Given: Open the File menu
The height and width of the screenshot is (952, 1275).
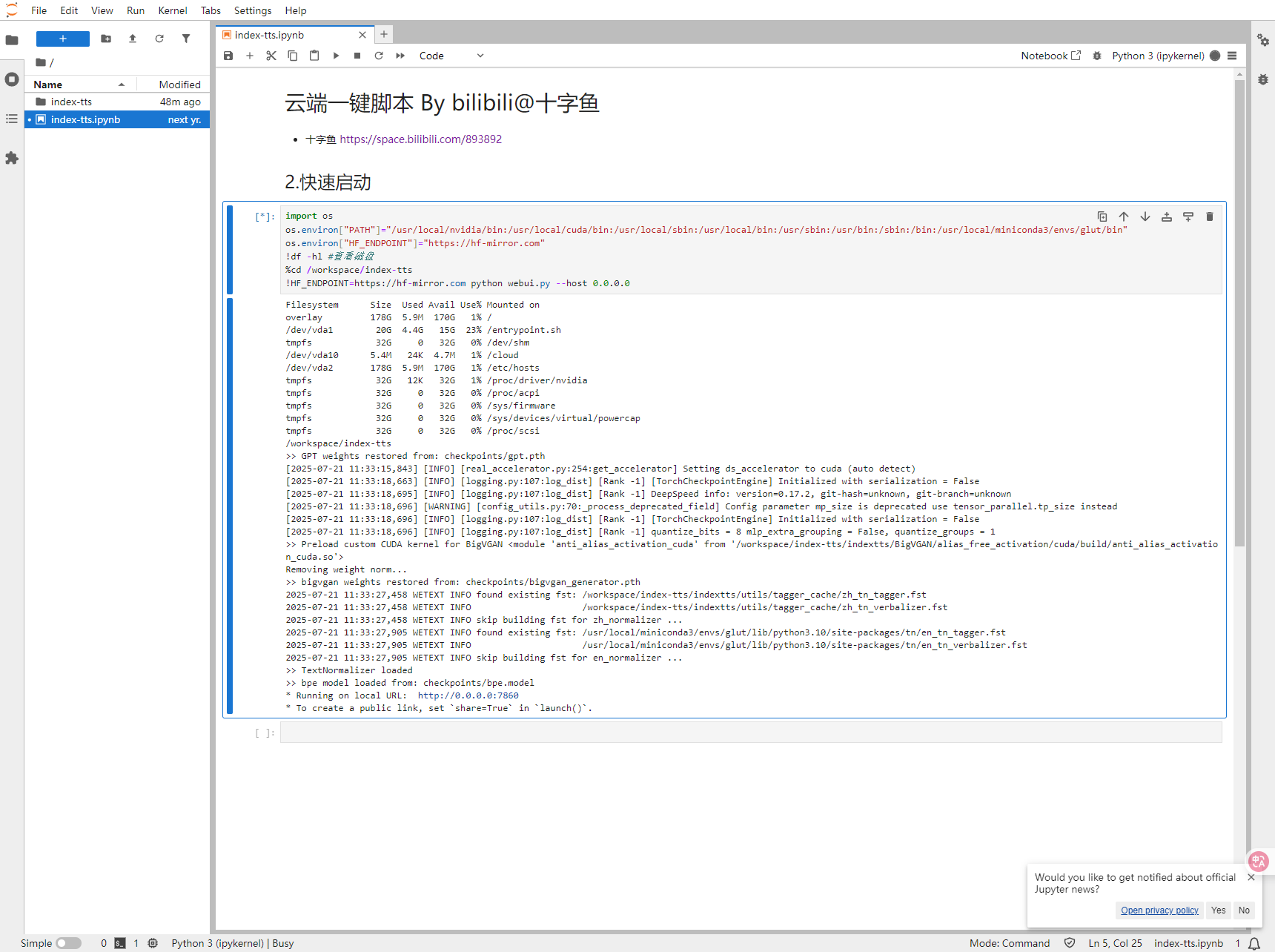Looking at the screenshot, I should click(39, 10).
